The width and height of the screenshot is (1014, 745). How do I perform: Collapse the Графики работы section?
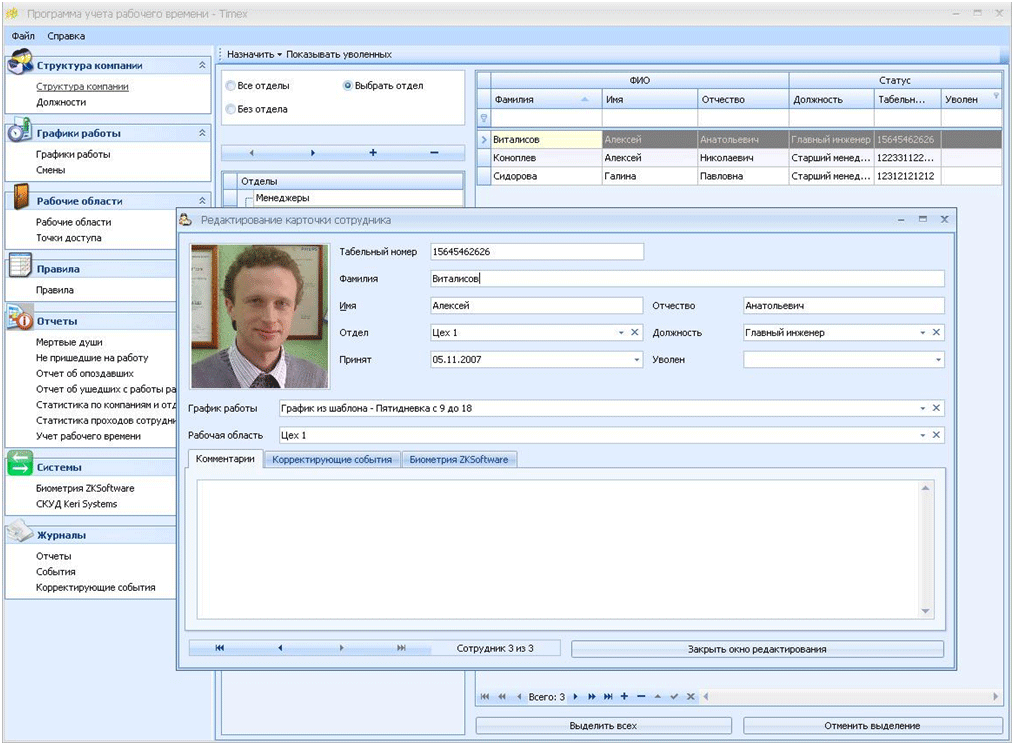(x=202, y=133)
